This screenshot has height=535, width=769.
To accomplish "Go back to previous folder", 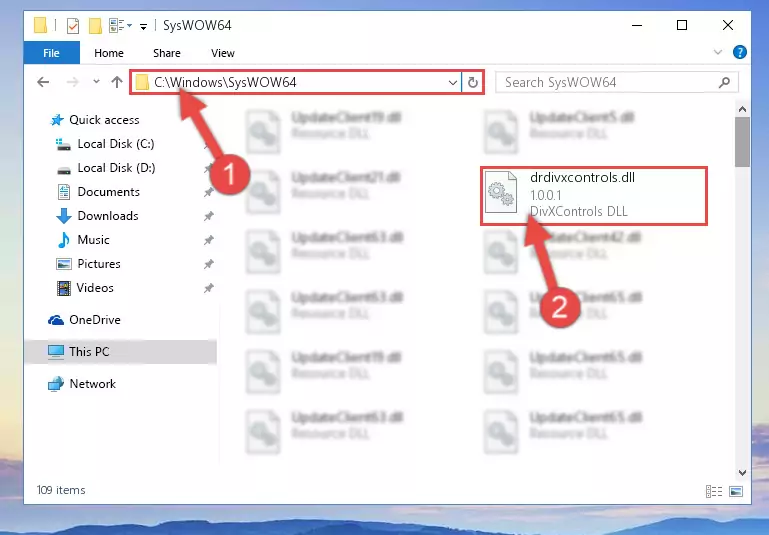I will [43, 82].
